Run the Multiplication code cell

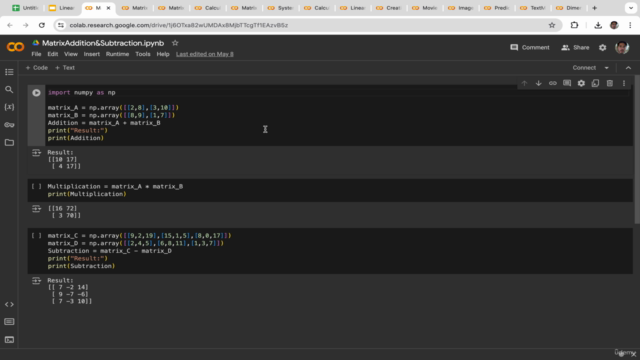[x=36, y=187]
